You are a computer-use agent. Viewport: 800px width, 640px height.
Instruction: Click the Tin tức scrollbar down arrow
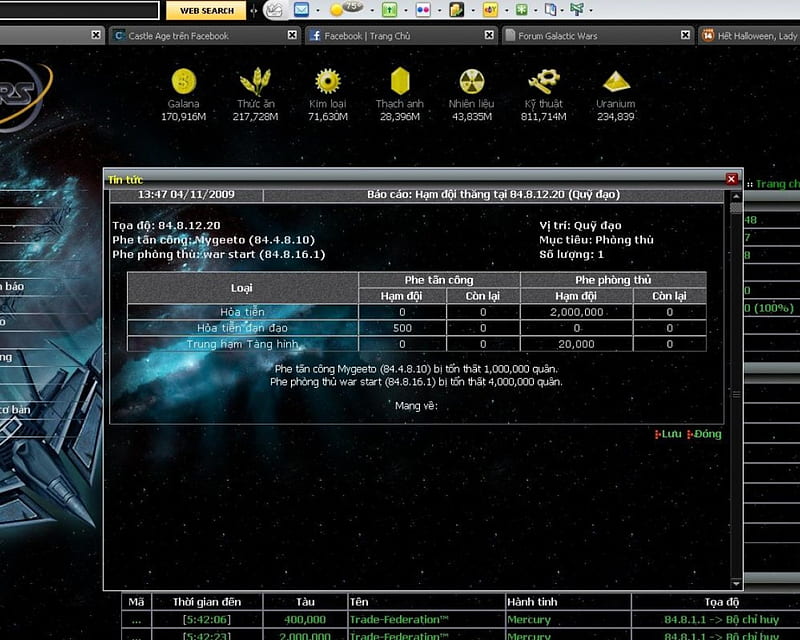pyautogui.click(x=736, y=583)
